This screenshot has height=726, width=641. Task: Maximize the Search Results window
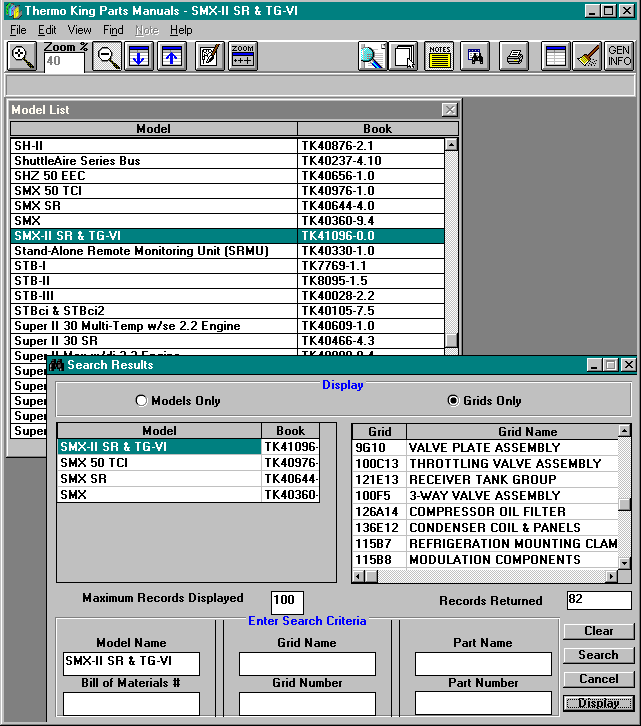(610, 365)
